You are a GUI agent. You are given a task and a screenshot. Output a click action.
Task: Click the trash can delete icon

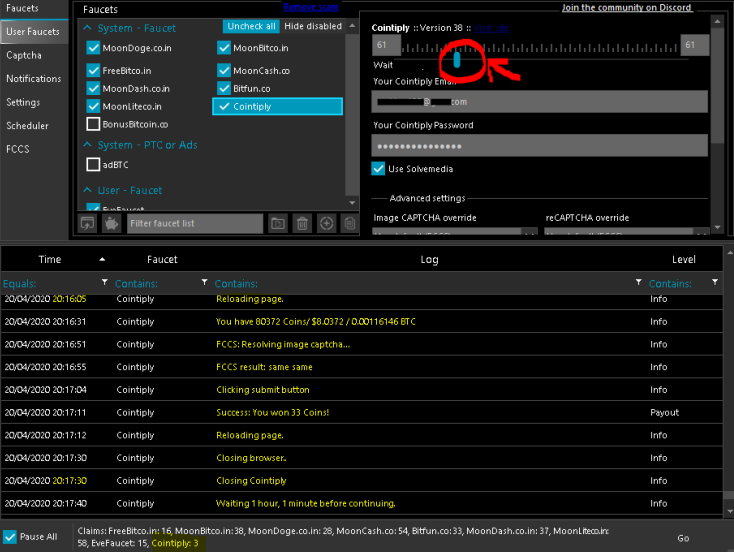click(302, 223)
